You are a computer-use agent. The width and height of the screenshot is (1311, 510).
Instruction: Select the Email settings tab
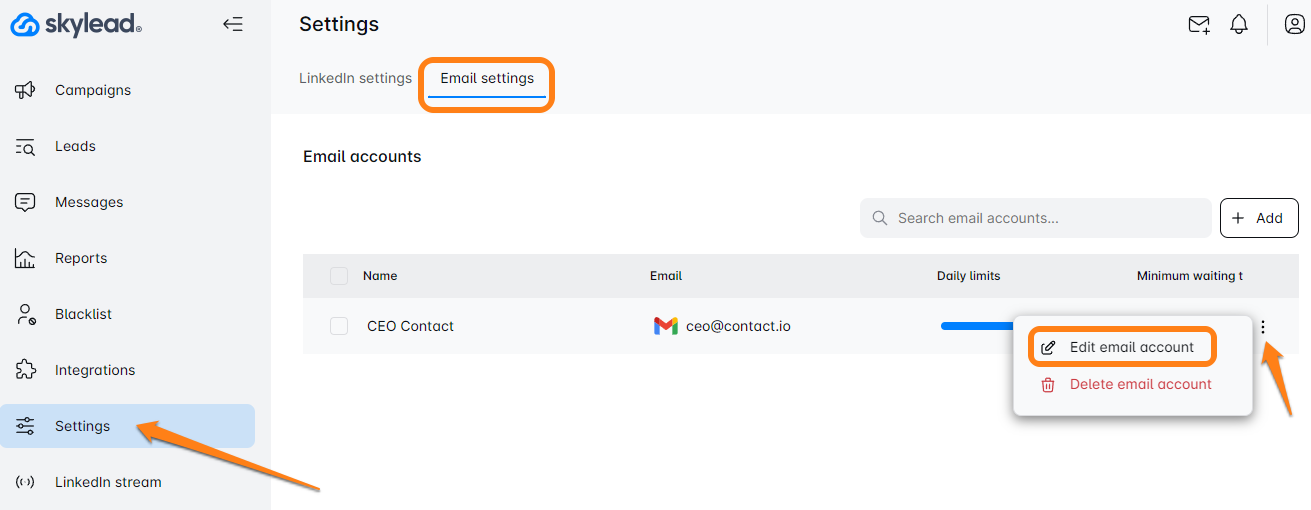point(487,78)
